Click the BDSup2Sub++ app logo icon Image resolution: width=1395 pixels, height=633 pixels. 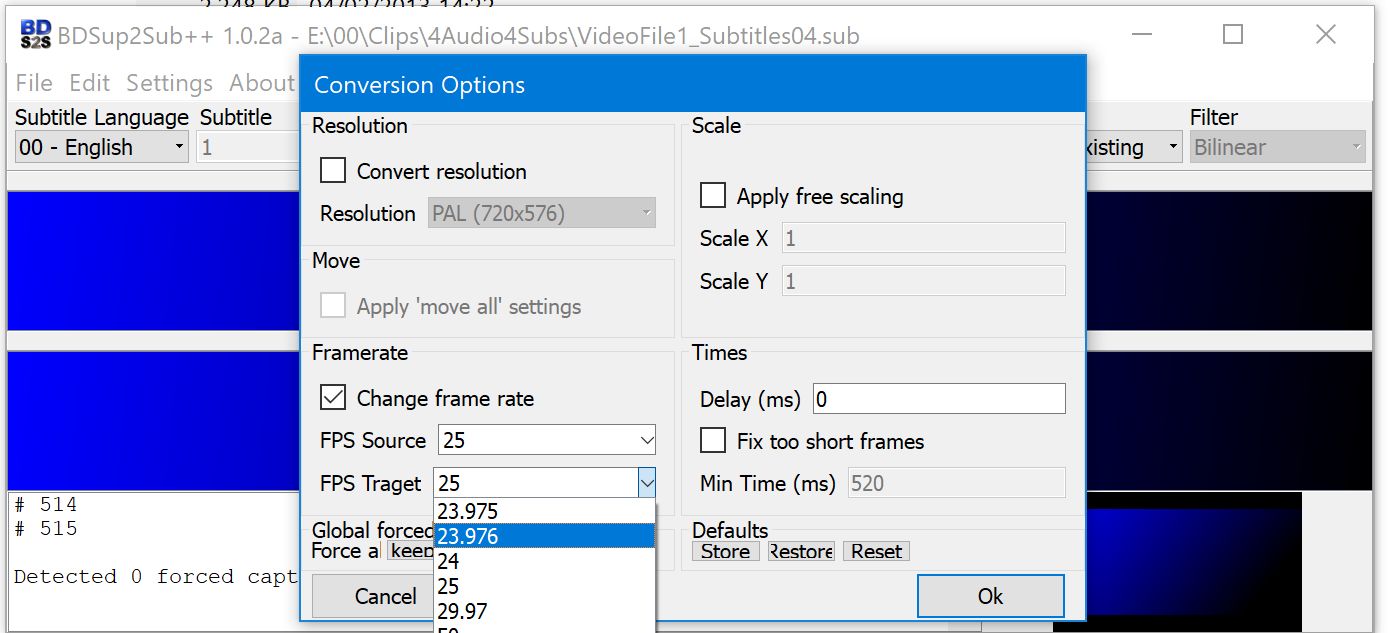pos(37,35)
